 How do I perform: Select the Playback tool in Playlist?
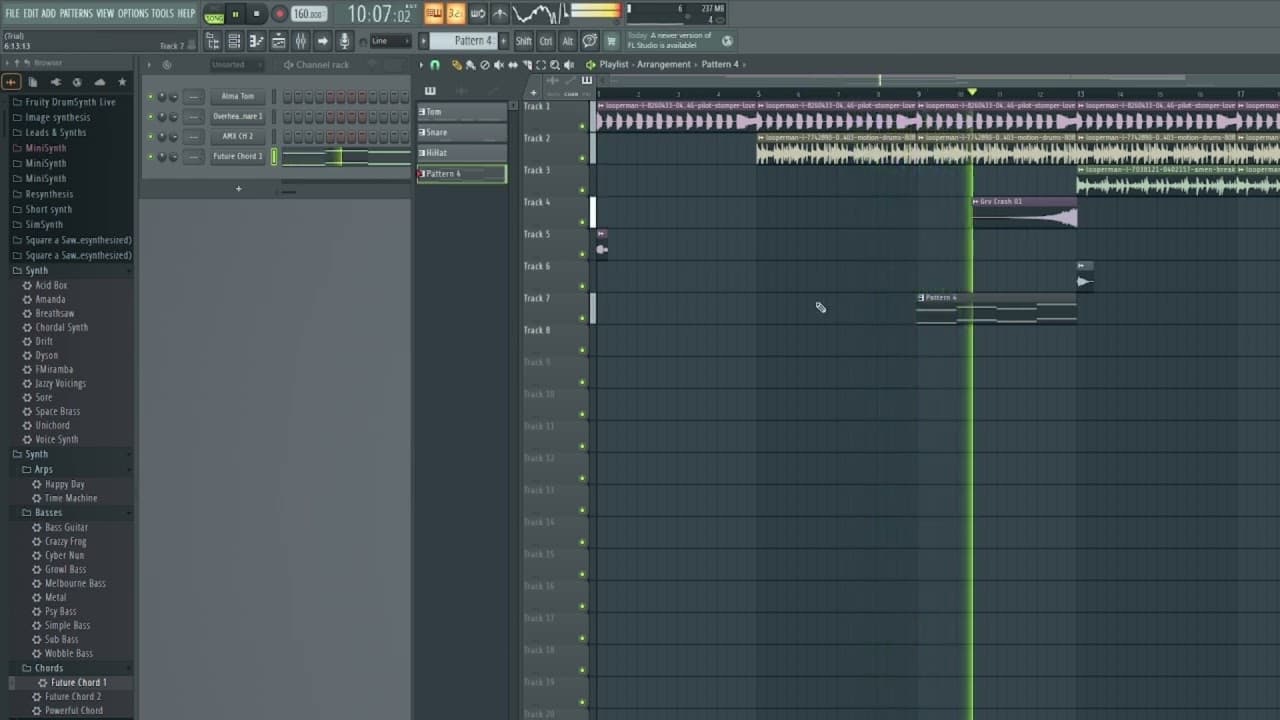point(569,65)
